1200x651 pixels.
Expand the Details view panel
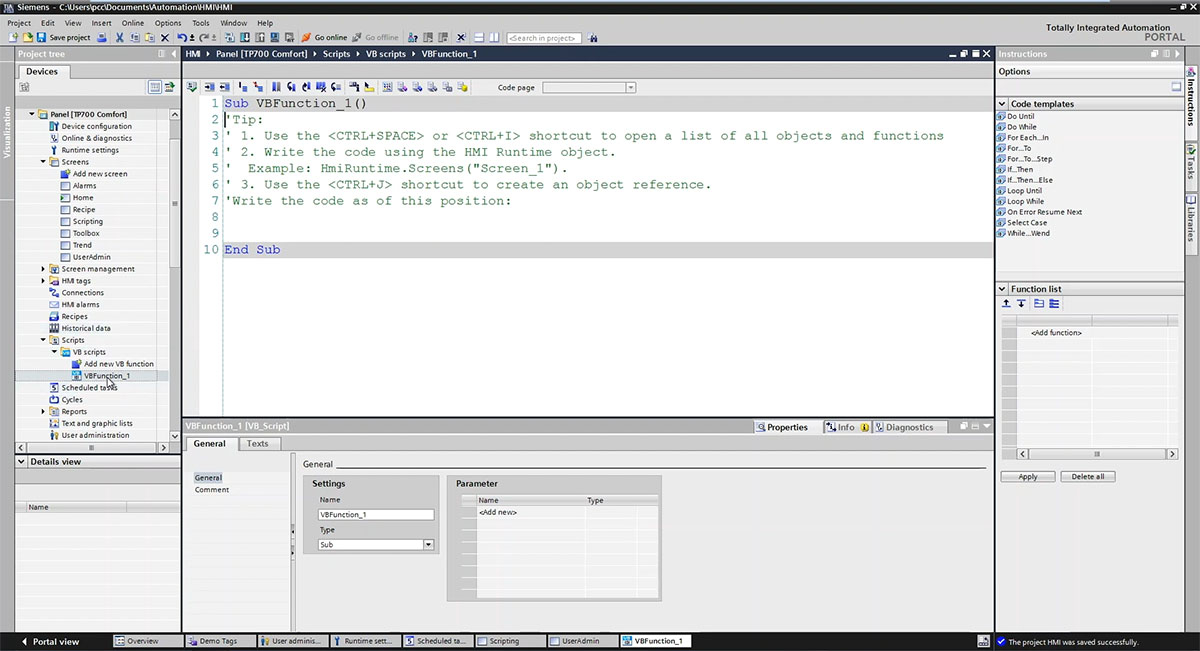23,462
